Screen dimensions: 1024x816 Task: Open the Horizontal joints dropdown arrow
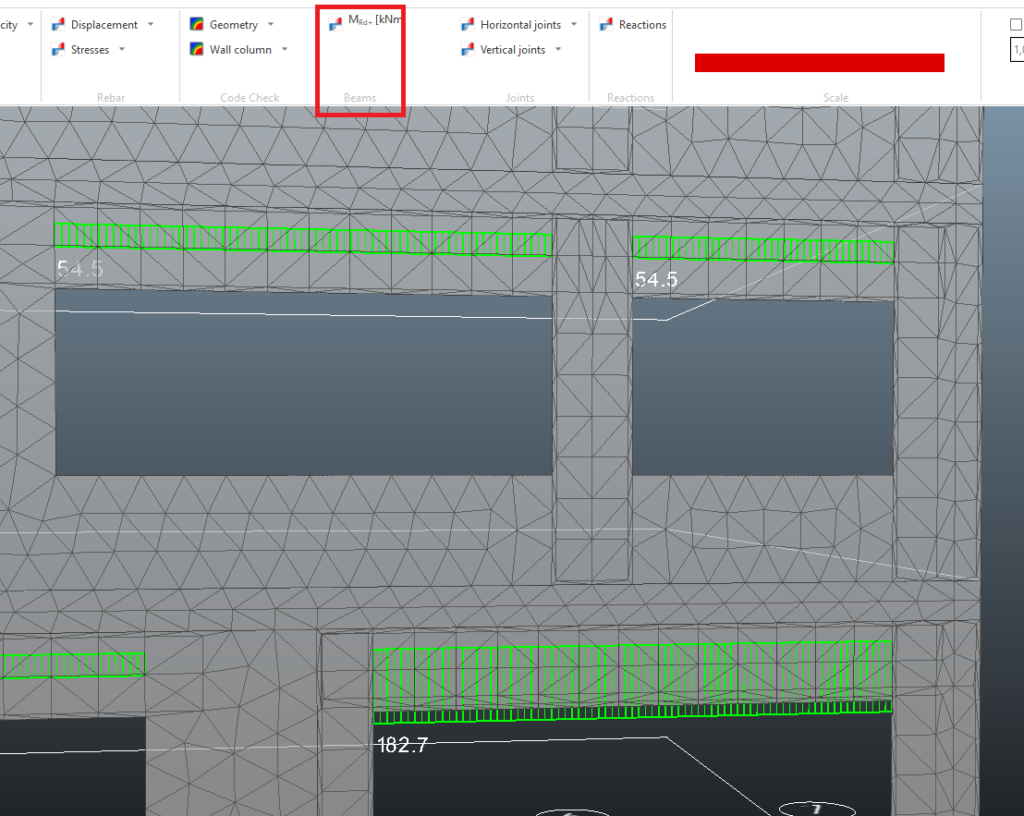(574, 25)
